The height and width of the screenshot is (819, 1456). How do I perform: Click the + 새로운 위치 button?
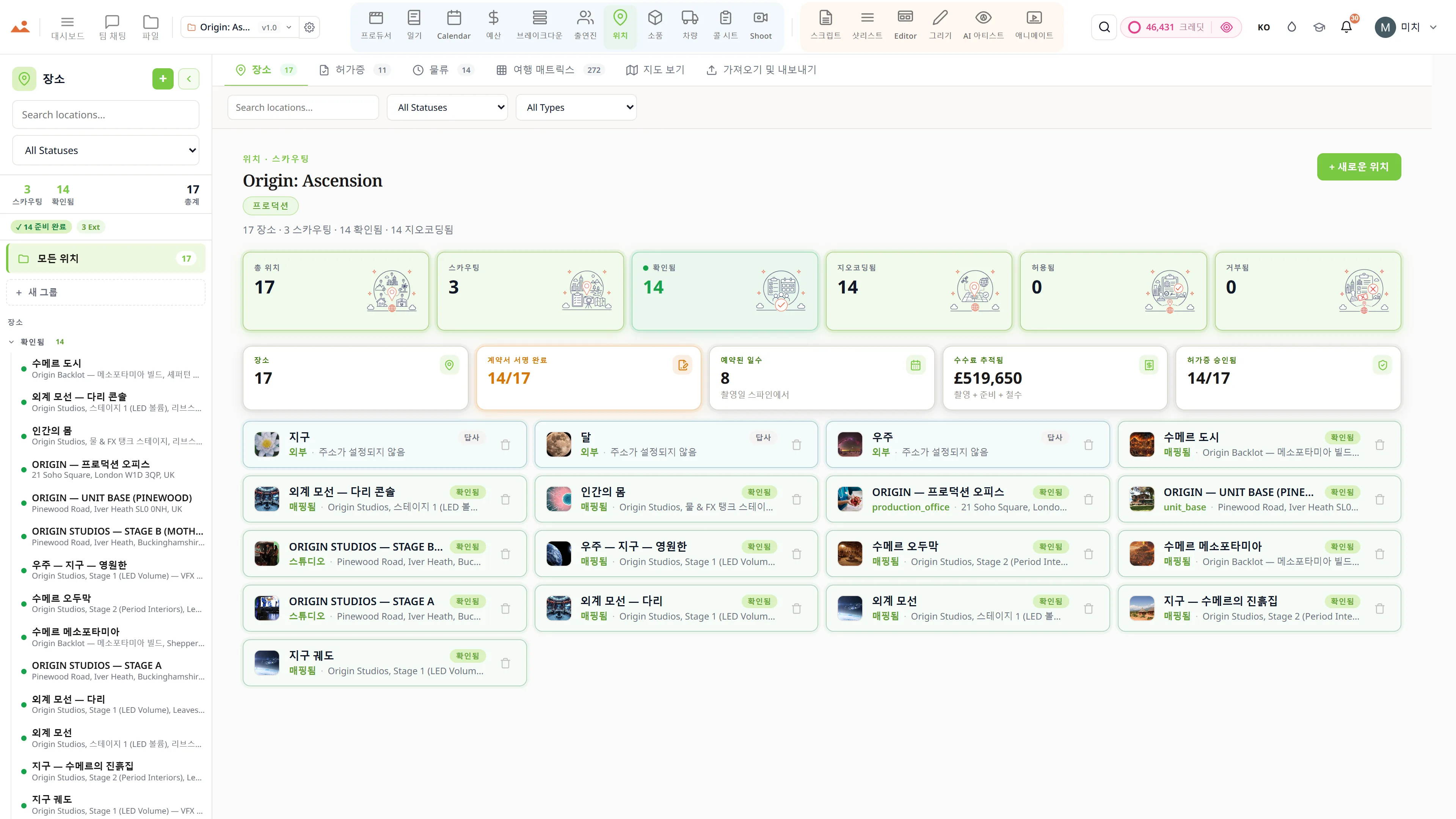click(x=1359, y=167)
